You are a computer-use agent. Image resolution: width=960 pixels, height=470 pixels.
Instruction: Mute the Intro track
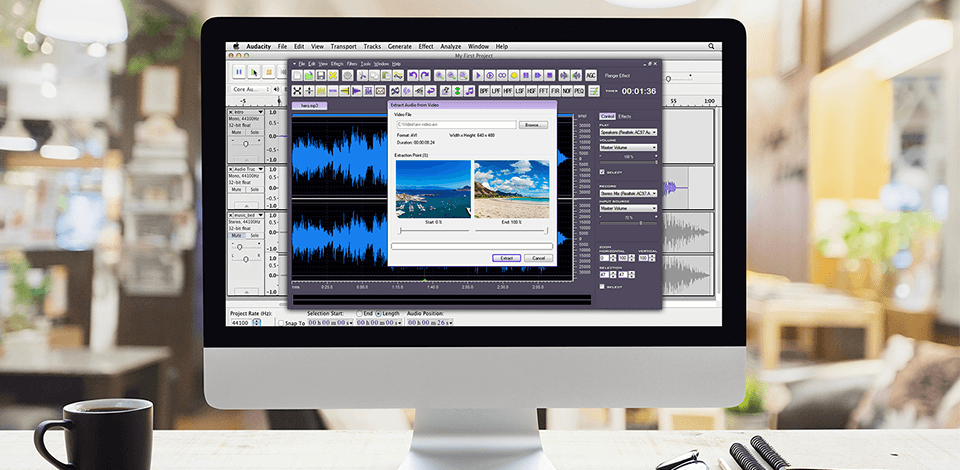(x=236, y=132)
